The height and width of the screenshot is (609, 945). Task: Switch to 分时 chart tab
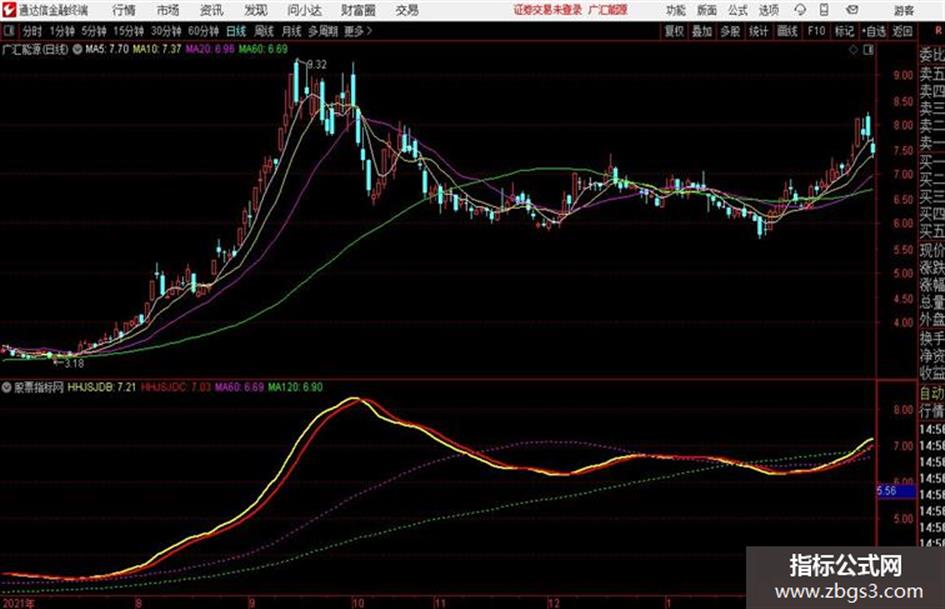[x=33, y=31]
